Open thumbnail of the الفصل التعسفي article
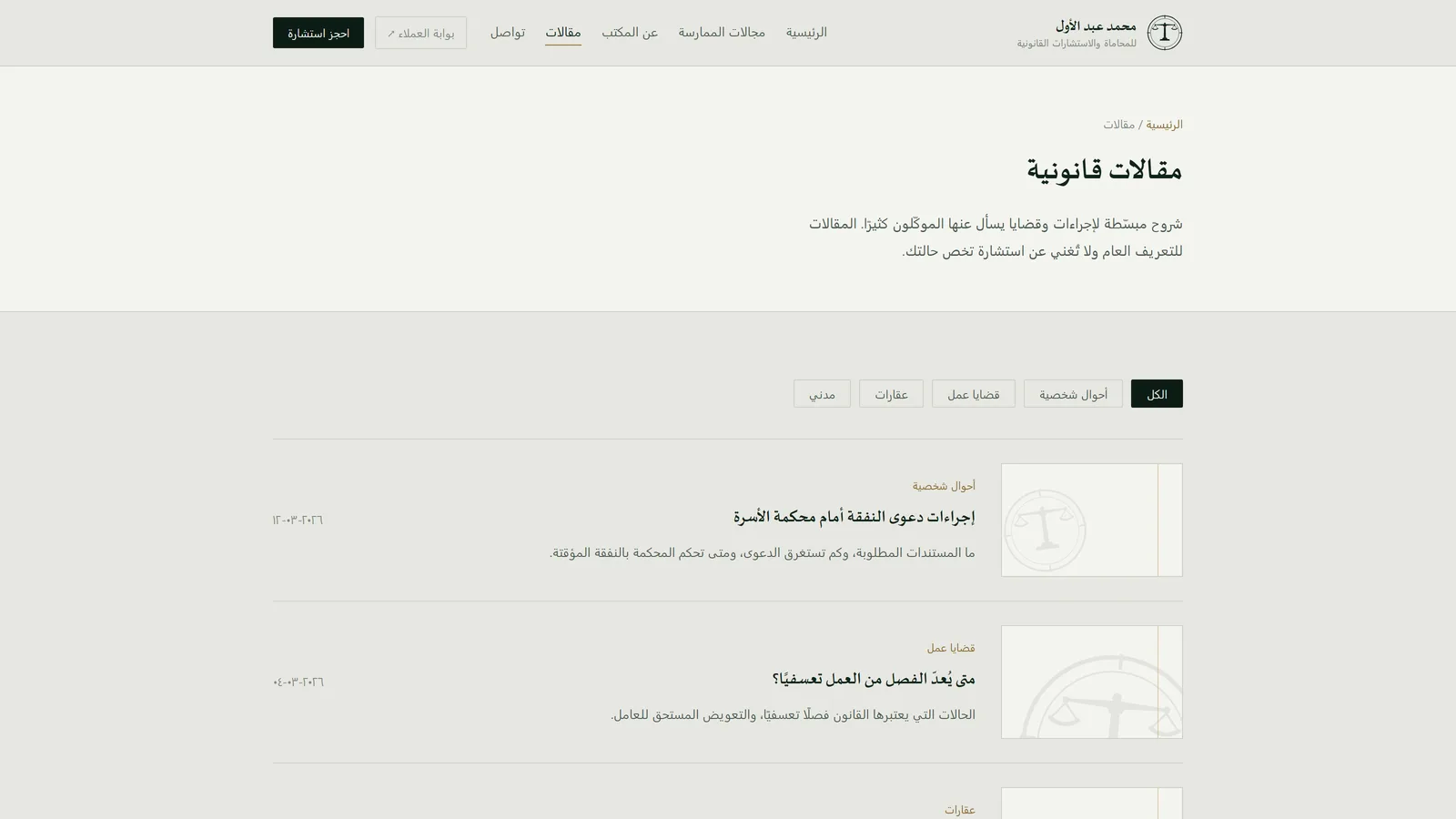The height and width of the screenshot is (819, 1456). [x=1092, y=682]
